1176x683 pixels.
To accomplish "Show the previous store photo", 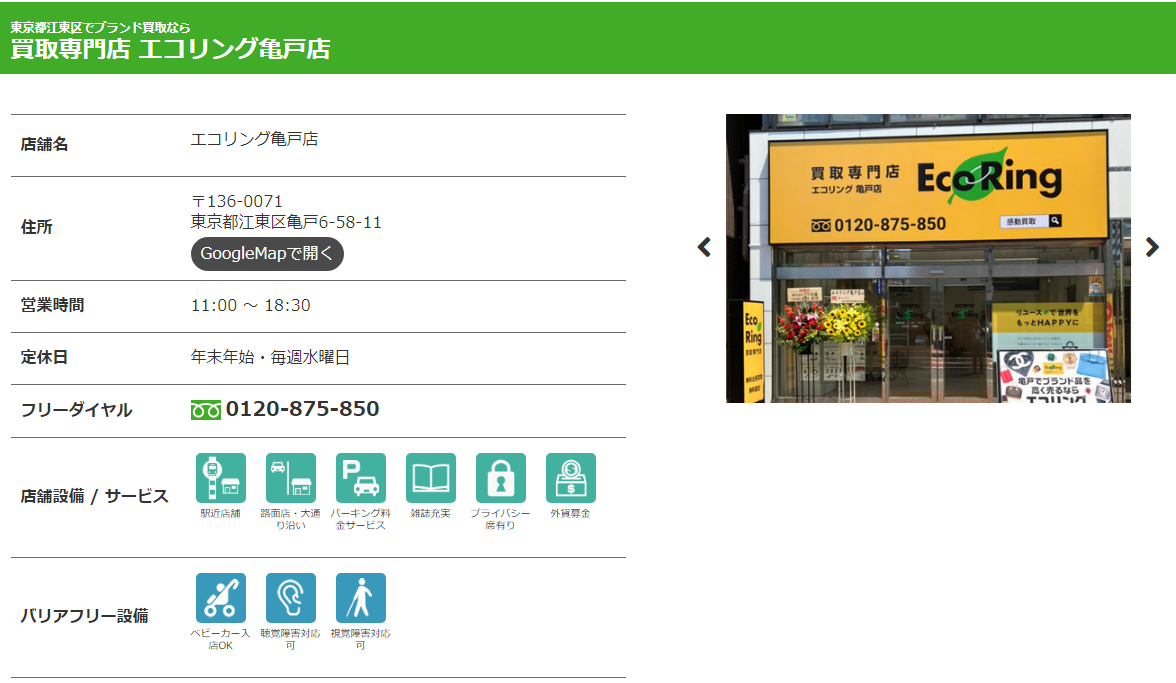I will pyautogui.click(x=704, y=247).
